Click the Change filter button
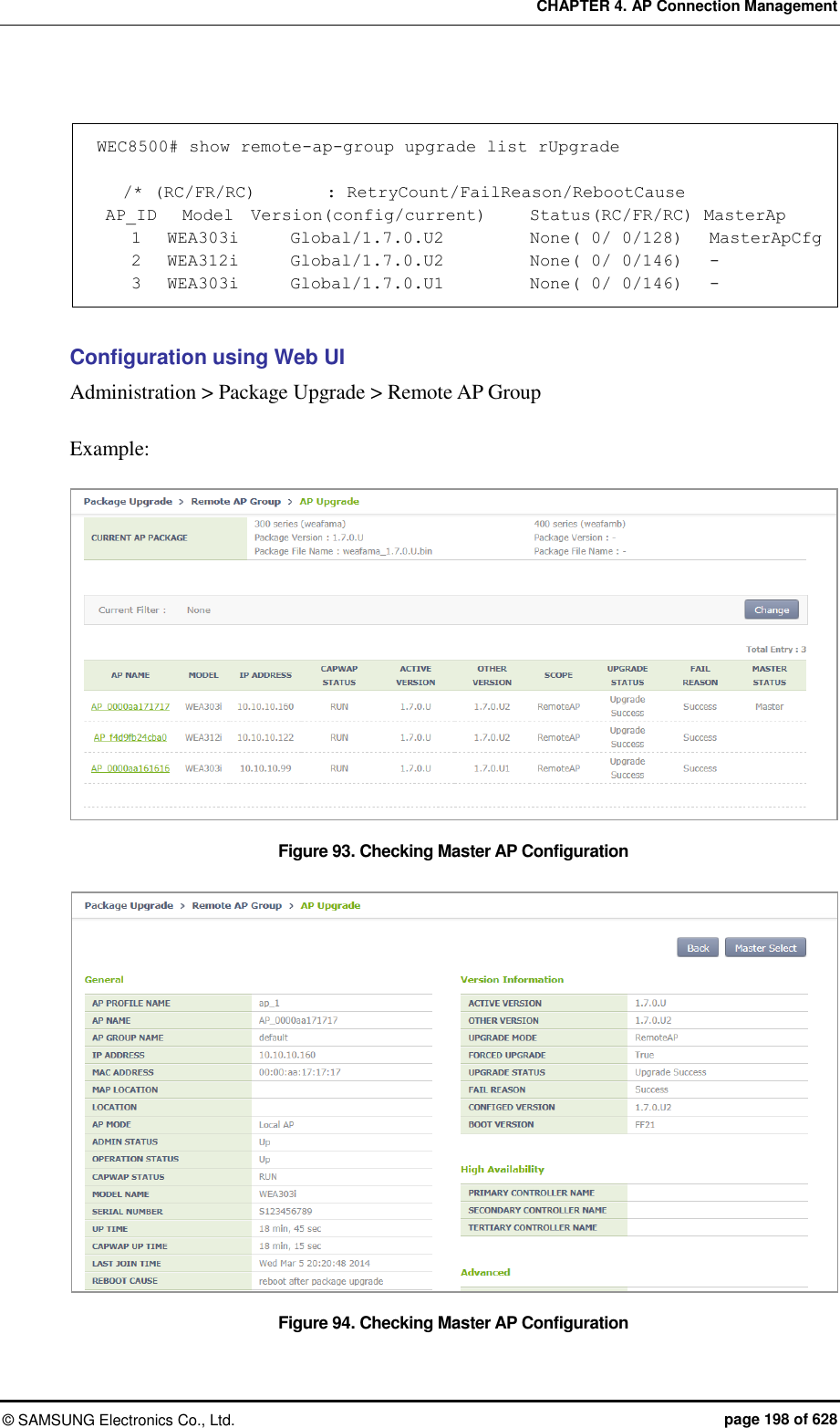Viewport: 840px width, 1428px height. pyautogui.click(x=772, y=610)
